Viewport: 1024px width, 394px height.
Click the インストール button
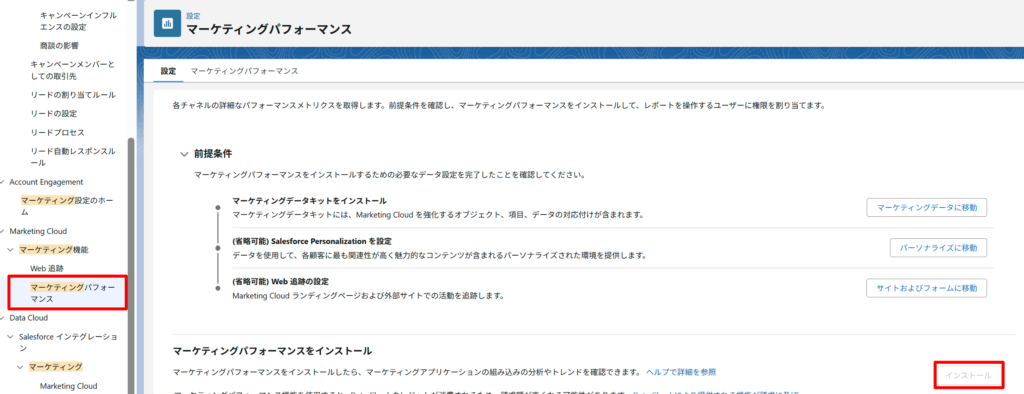click(968, 376)
